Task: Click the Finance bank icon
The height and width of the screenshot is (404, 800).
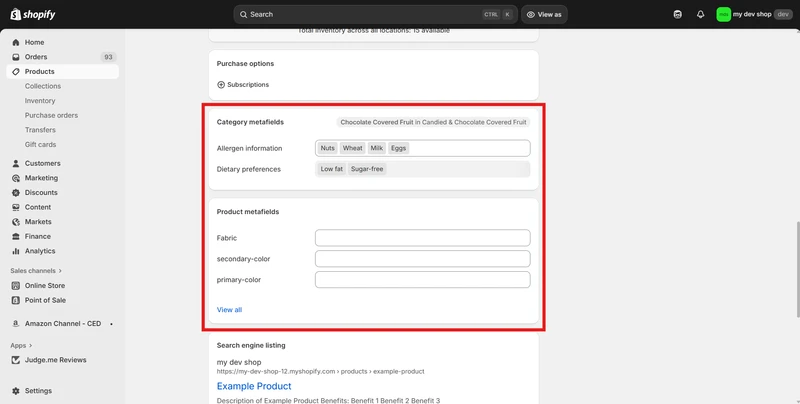Action: click(16, 237)
